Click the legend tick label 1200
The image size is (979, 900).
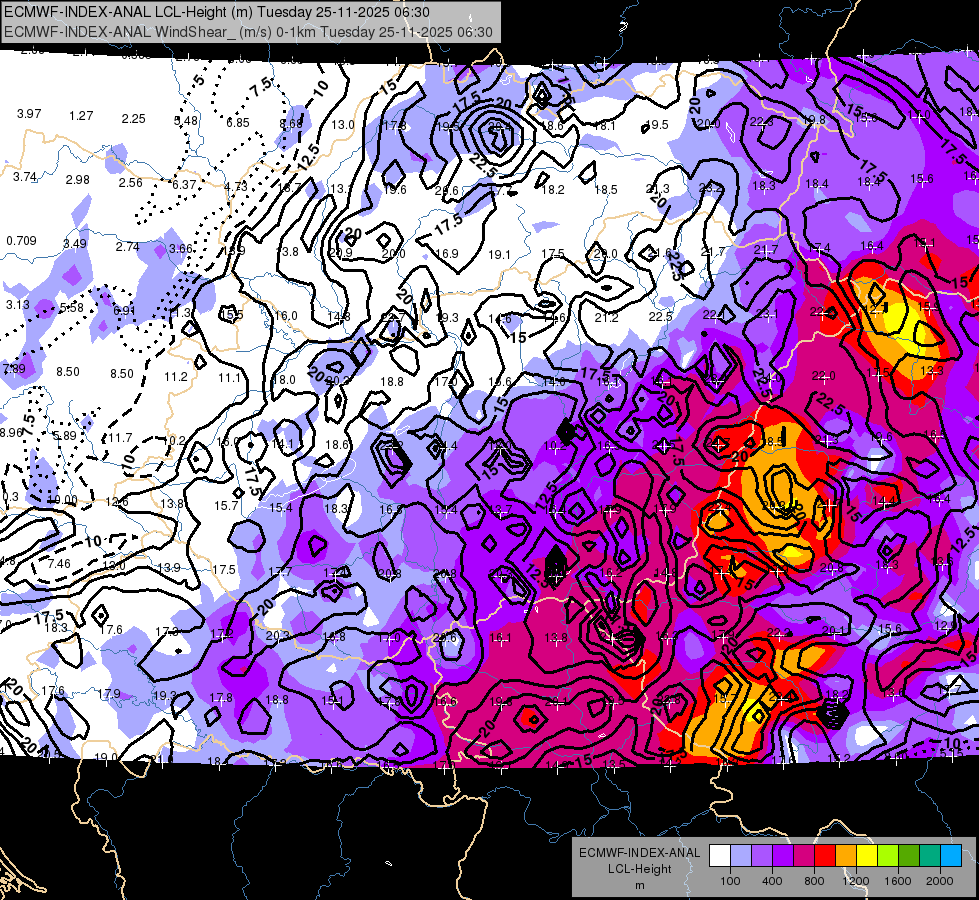(x=856, y=881)
